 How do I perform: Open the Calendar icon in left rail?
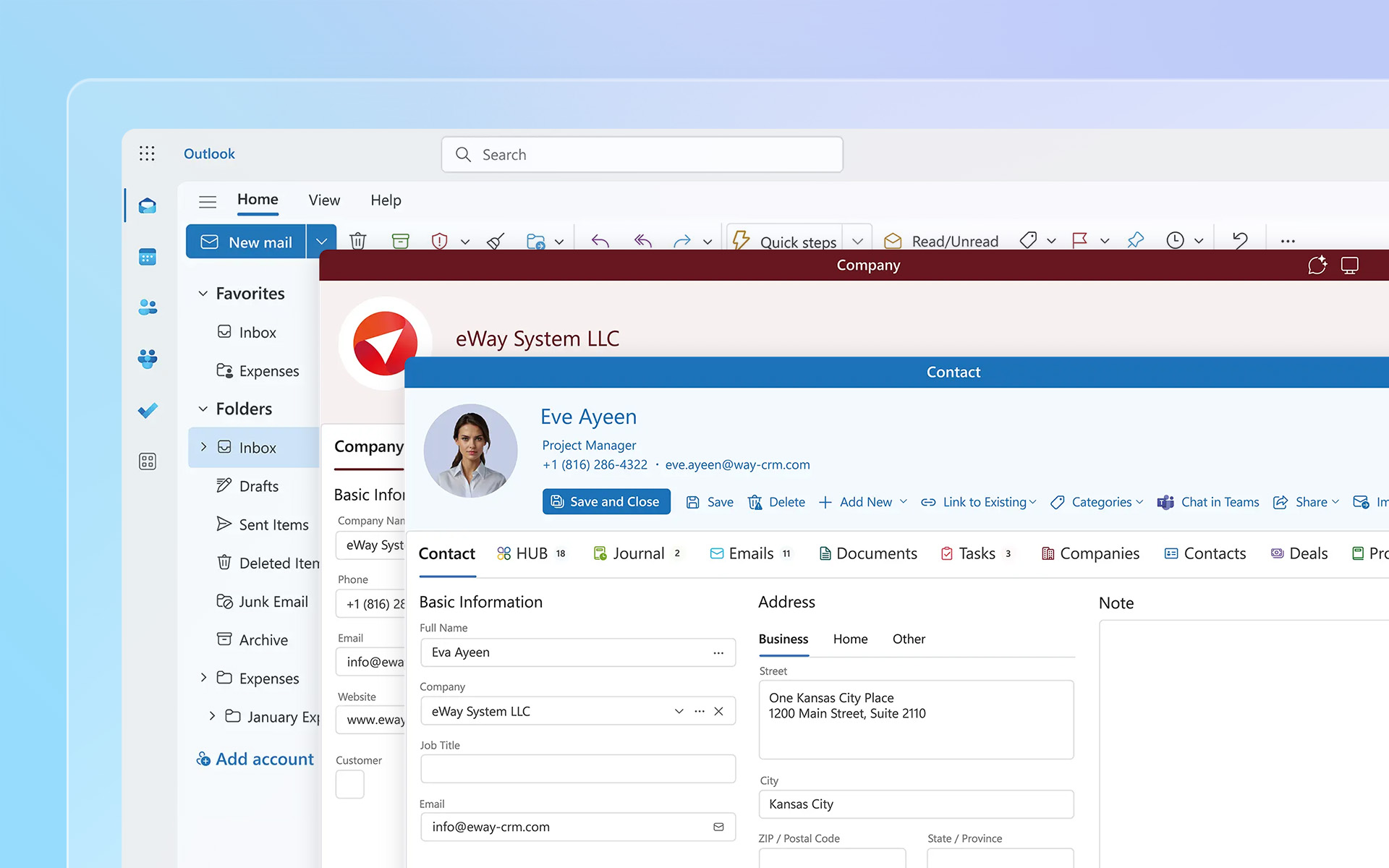point(148,257)
